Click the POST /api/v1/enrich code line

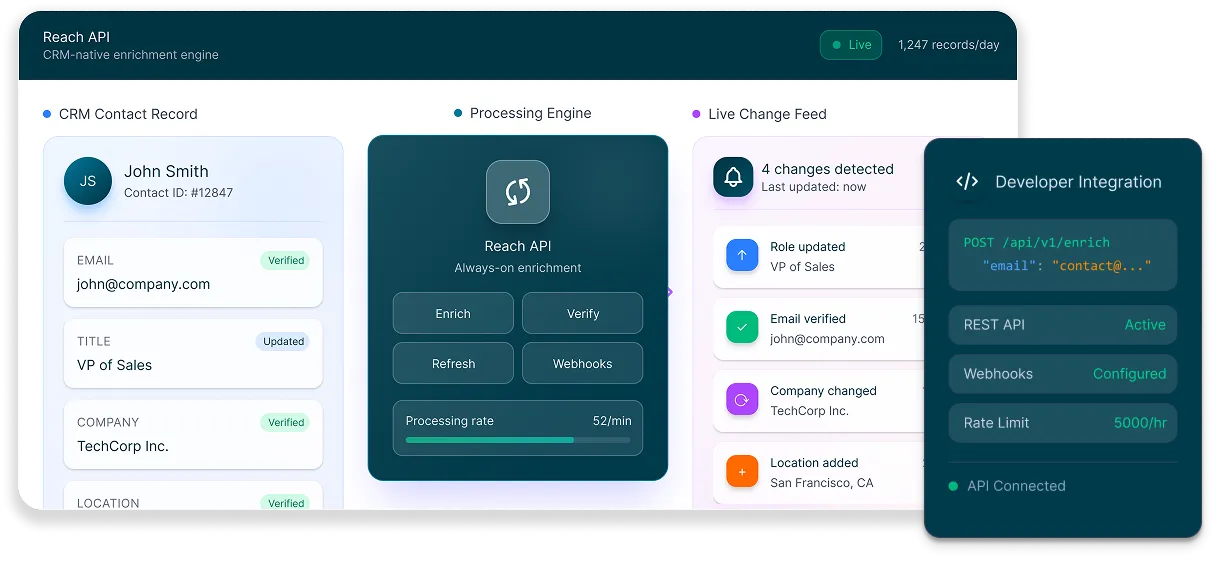click(1037, 242)
